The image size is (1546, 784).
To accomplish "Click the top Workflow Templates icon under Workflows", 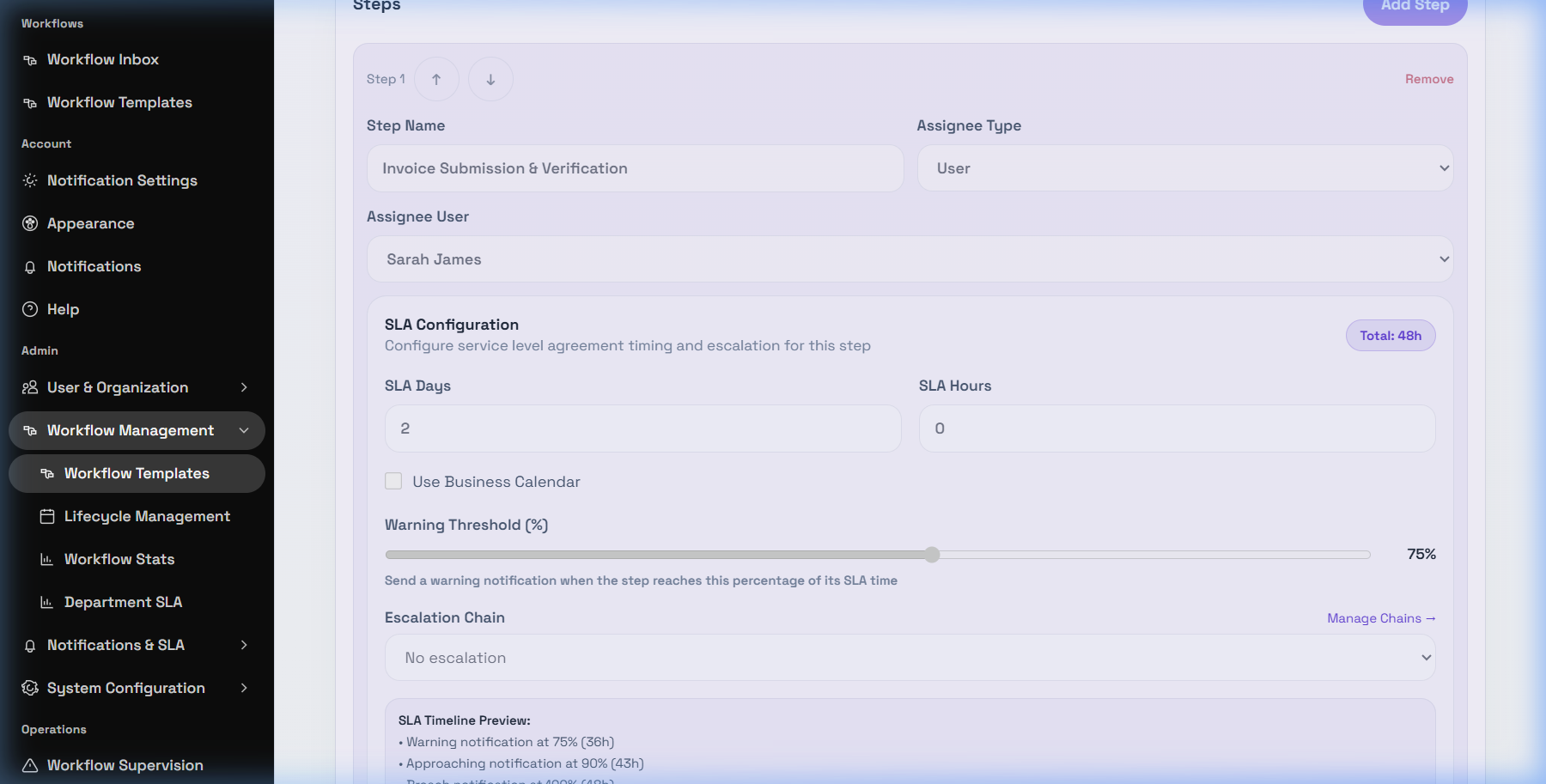I will pos(30,103).
